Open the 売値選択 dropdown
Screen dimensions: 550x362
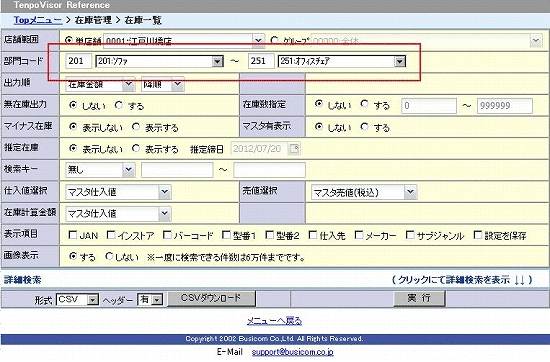(364, 192)
